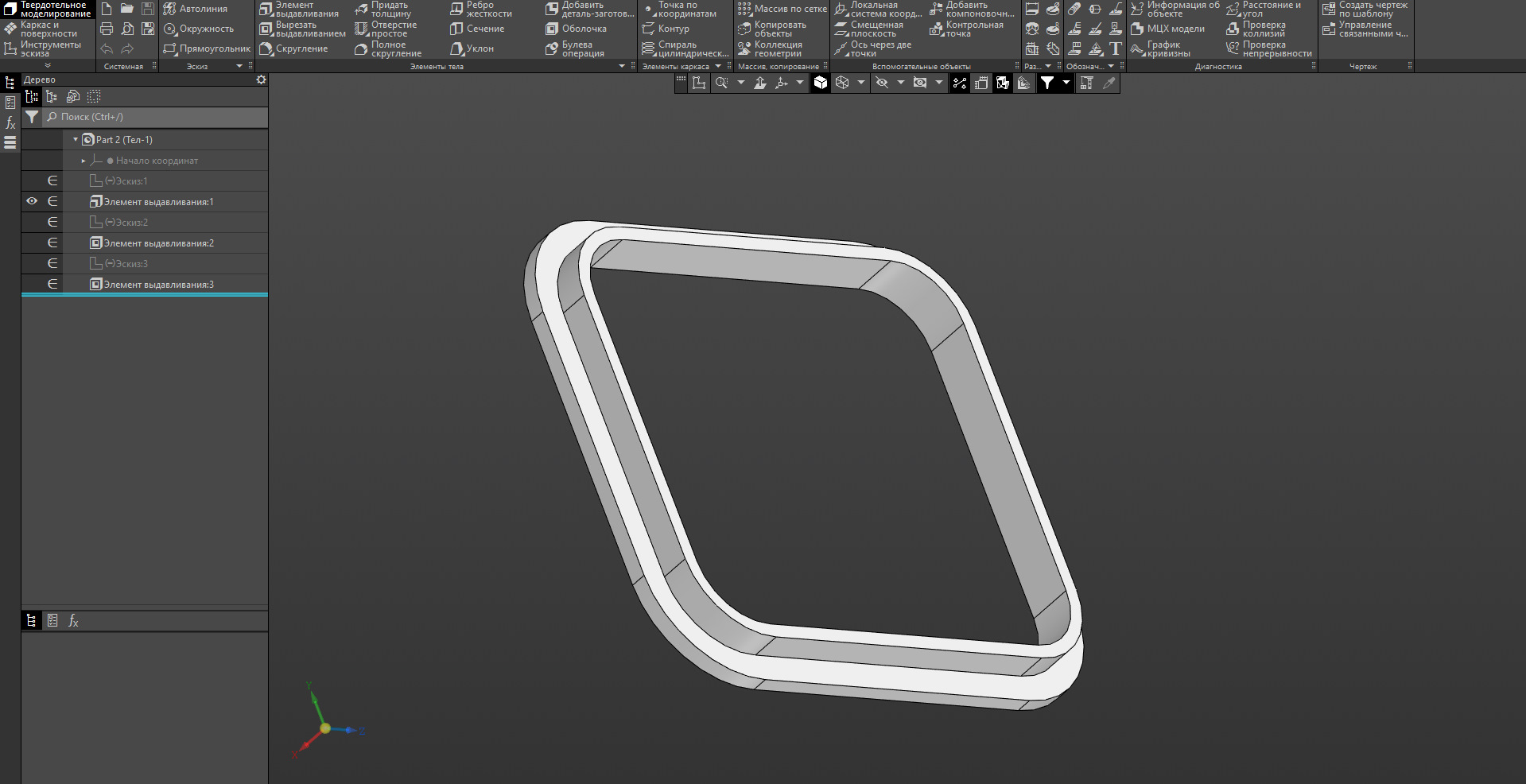Toggle the numbered build-order tree view
This screenshot has height=784, width=1526.
(x=32, y=96)
